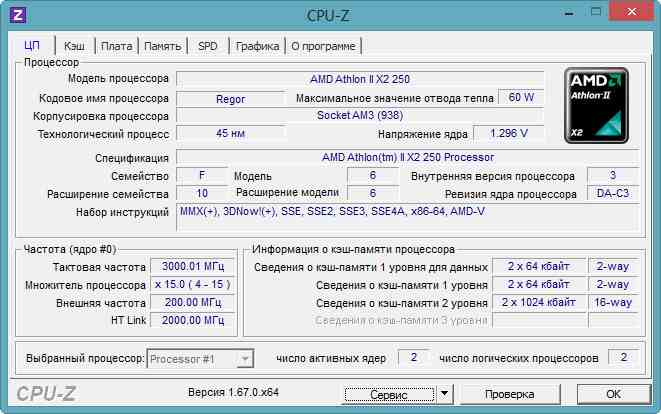661x414 pixels.
Task: Click the instruction set list MMX(+), 3DNow!(+)
Action: click(408, 217)
